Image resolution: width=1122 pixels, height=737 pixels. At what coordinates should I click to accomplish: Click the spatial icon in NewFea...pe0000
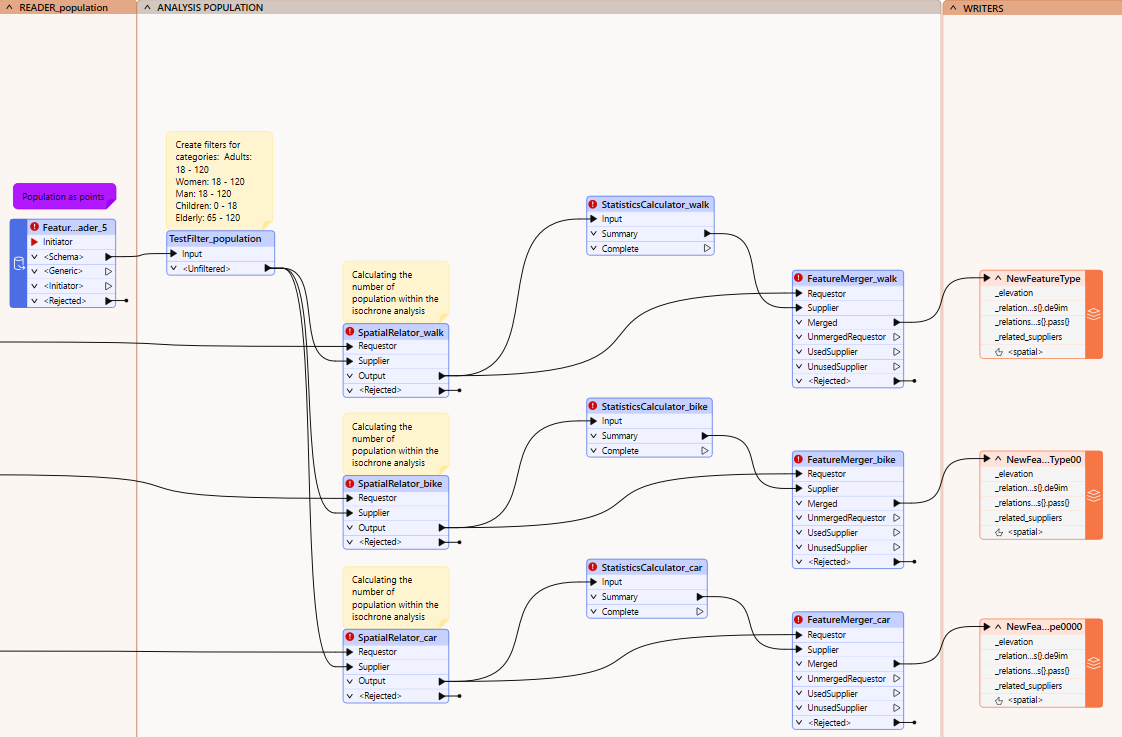(999, 701)
